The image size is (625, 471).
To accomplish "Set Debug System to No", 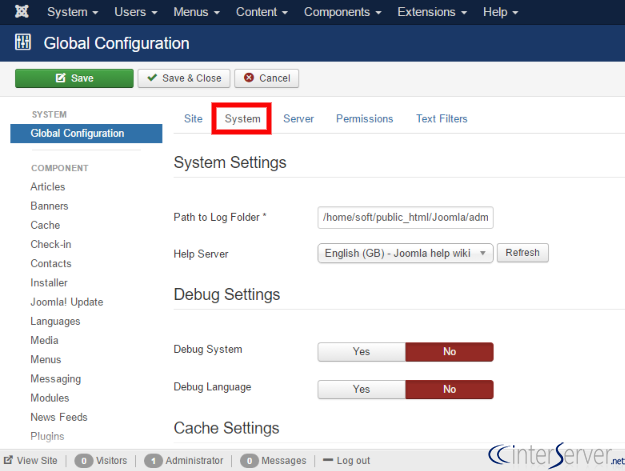I will [450, 352].
